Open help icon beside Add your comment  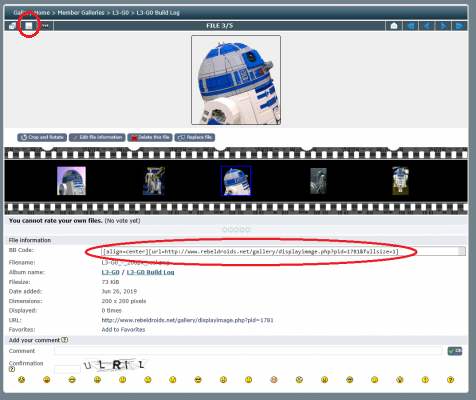pos(65,340)
